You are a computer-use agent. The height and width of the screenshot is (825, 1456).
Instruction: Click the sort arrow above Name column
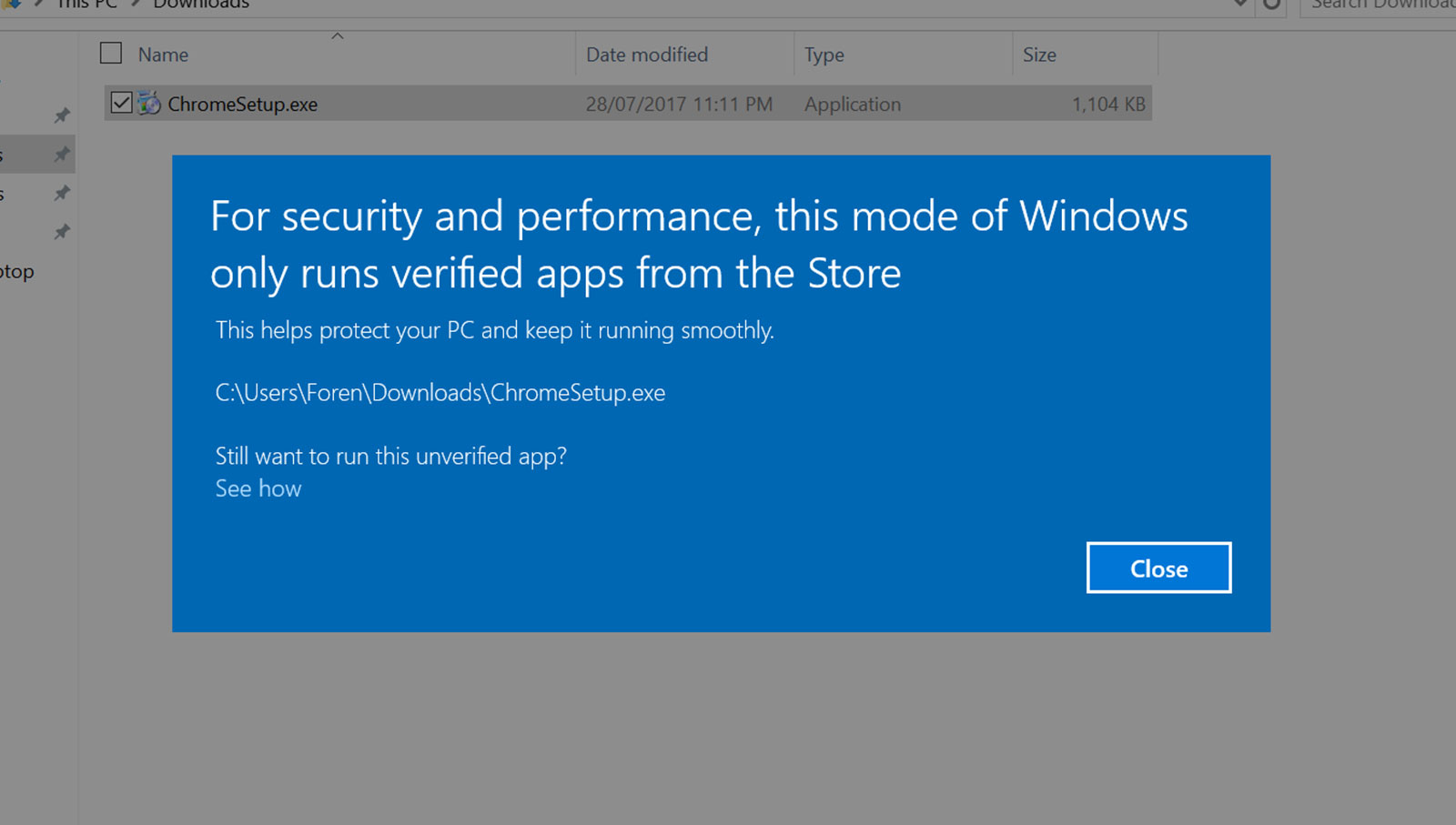click(x=338, y=36)
